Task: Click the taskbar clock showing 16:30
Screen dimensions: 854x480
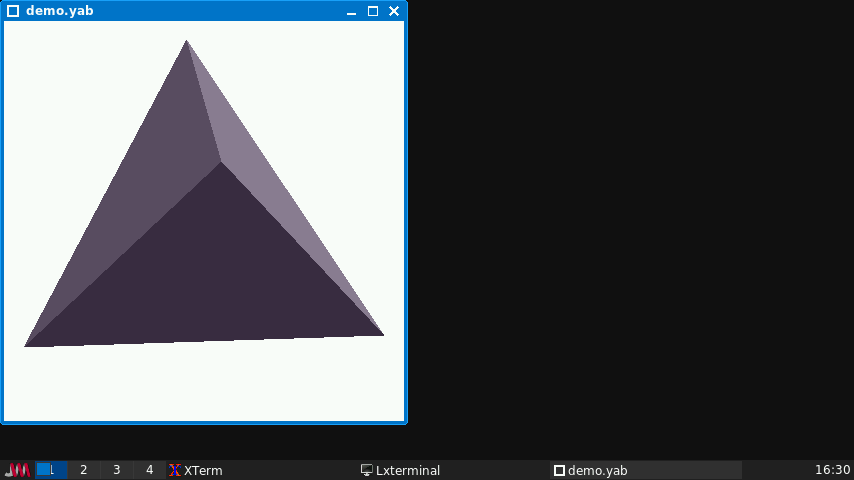Action: tap(832, 470)
